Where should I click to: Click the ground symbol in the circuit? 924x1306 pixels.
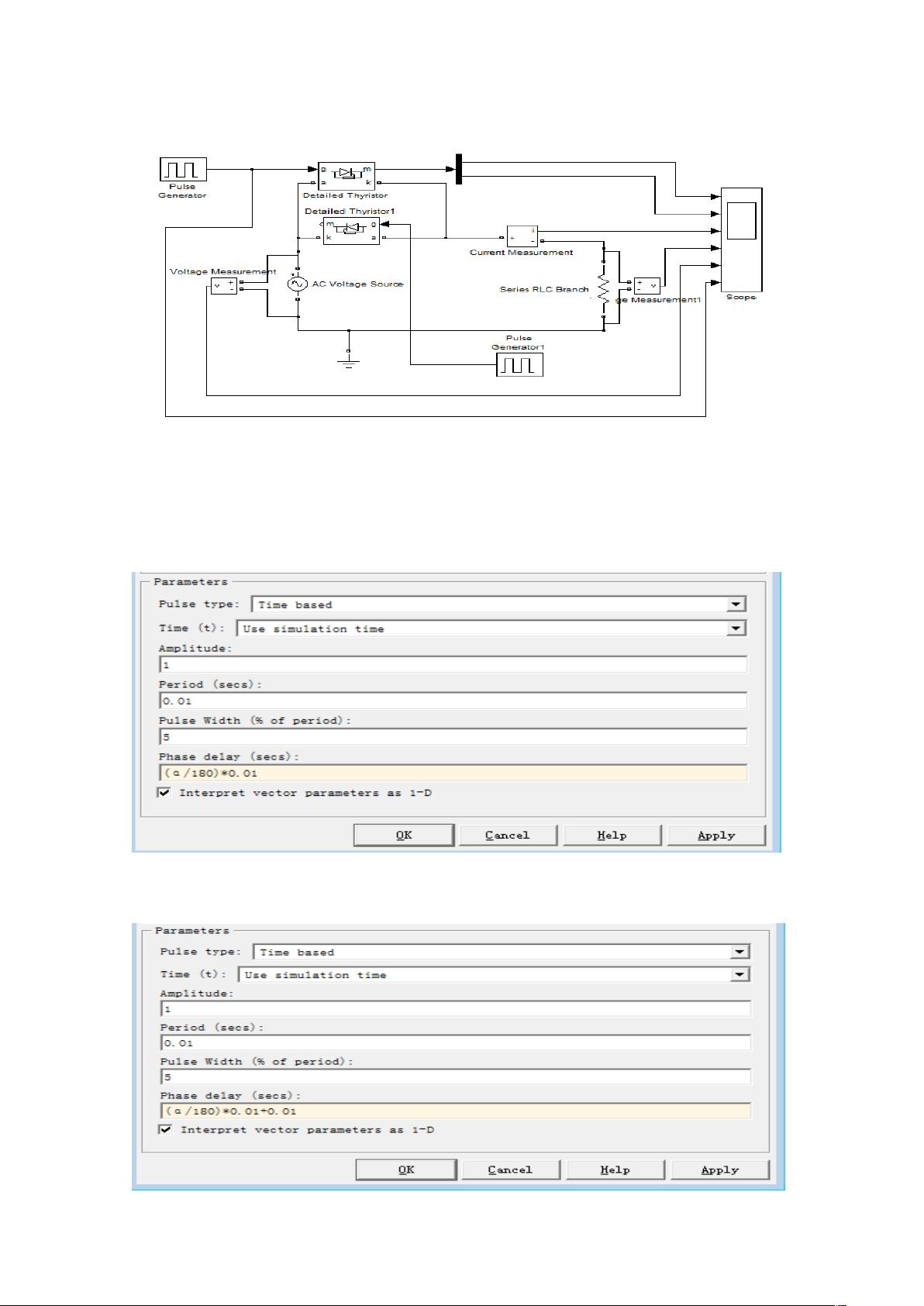349,361
